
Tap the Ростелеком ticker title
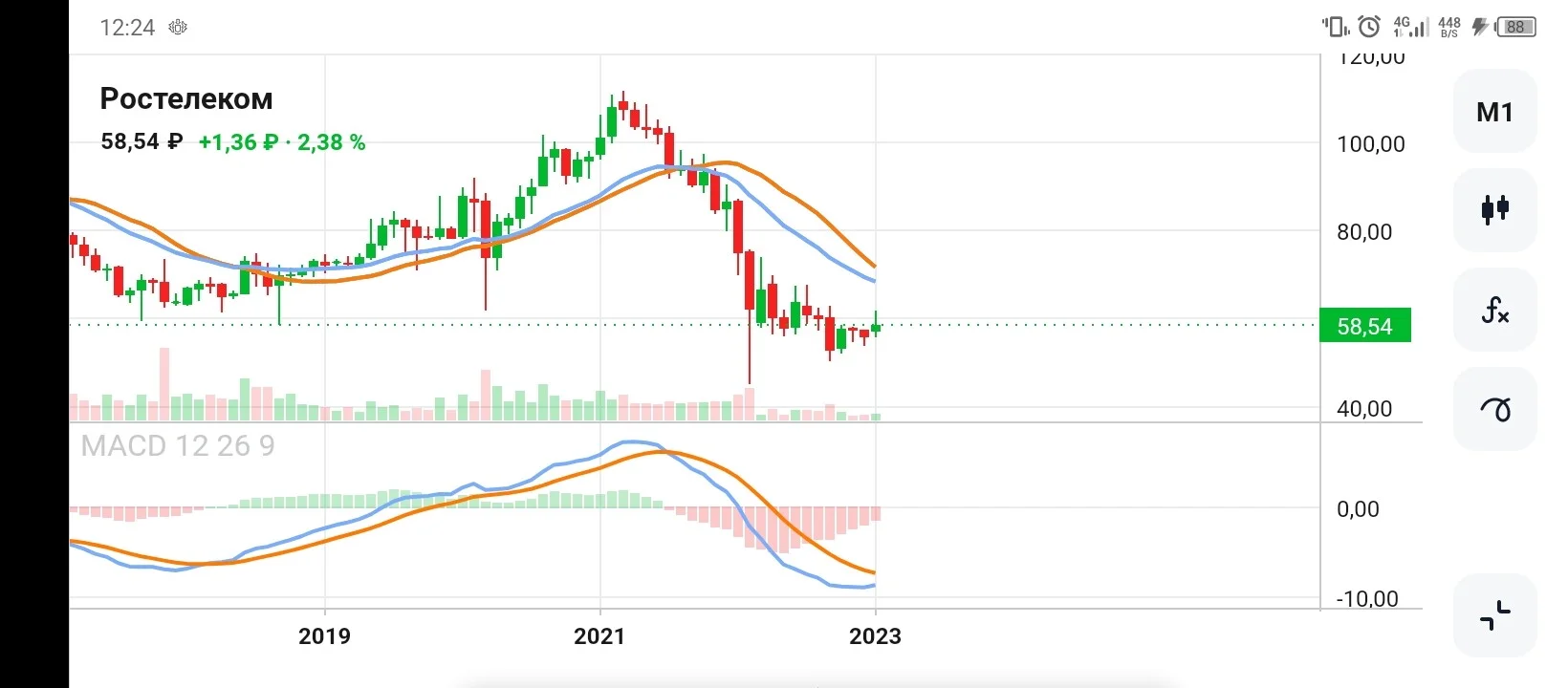[x=186, y=98]
